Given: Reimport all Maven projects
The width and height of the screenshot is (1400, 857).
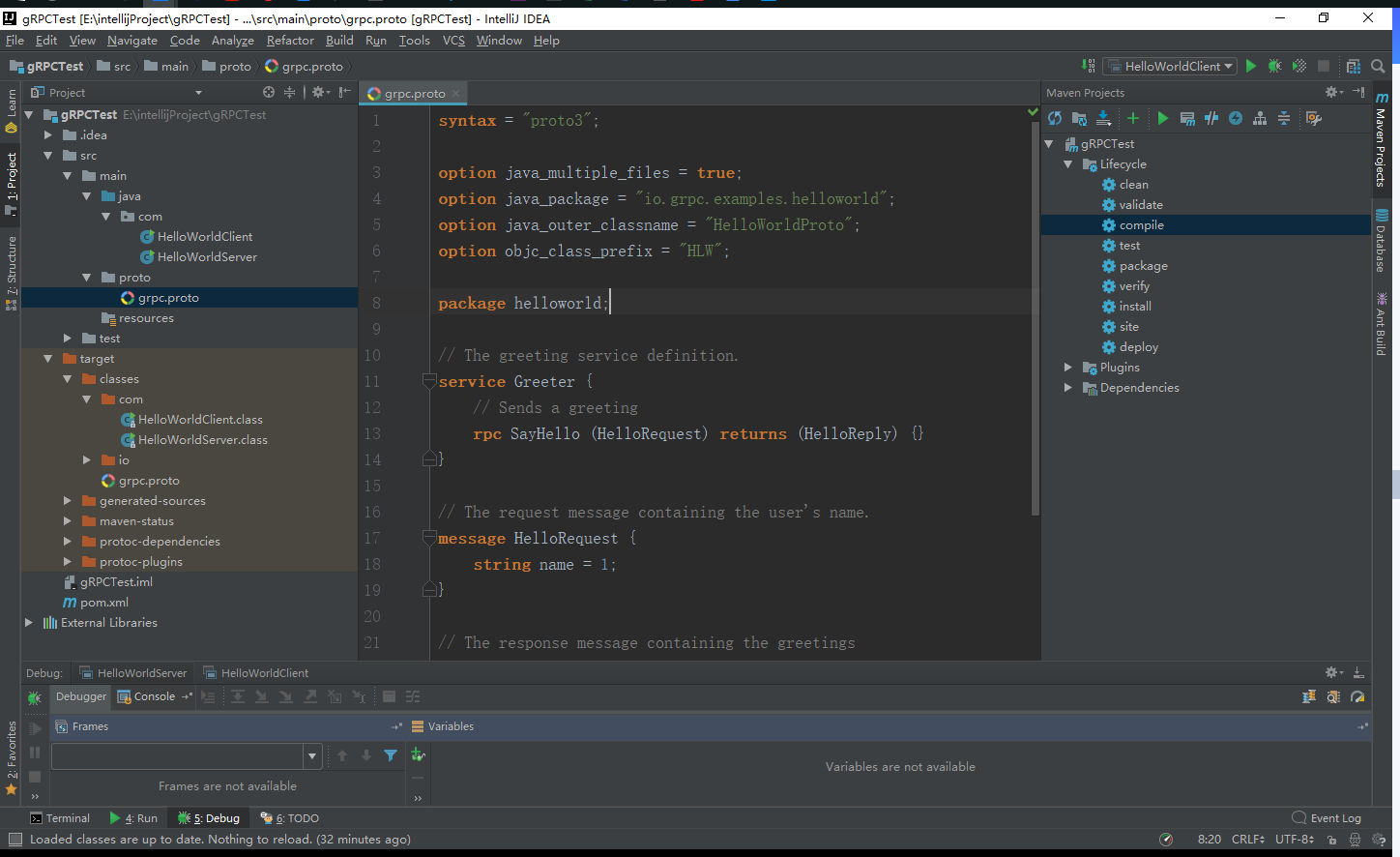Looking at the screenshot, I should click(1055, 118).
